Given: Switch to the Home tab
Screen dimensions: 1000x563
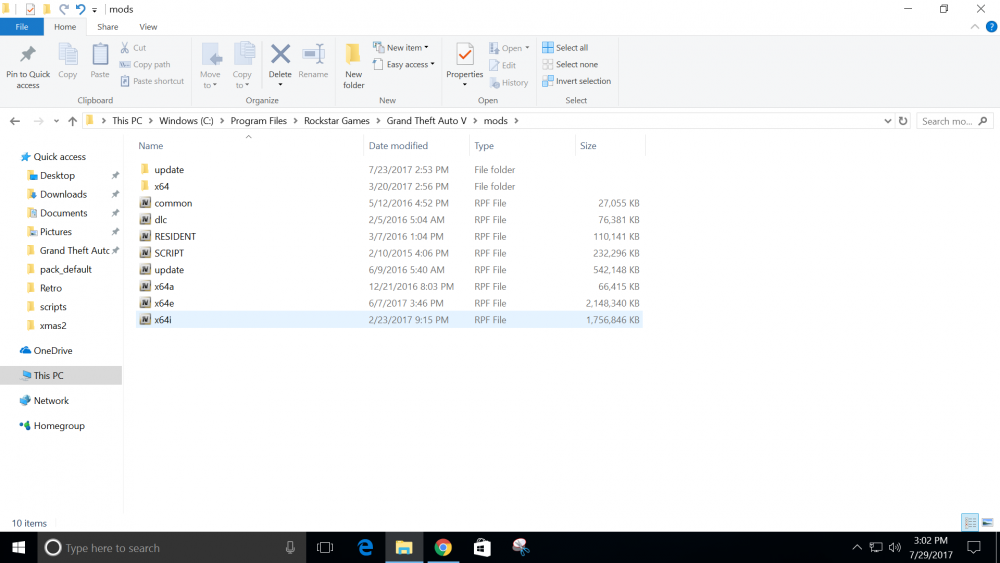Looking at the screenshot, I should (65, 27).
